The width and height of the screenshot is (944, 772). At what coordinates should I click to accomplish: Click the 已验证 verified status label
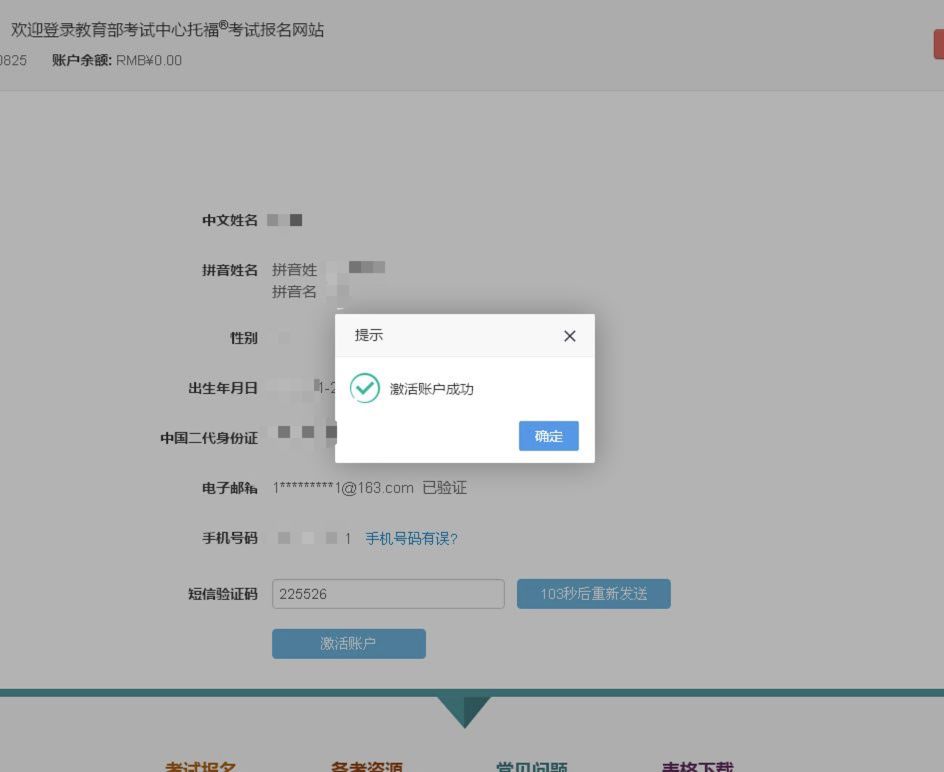pos(443,488)
